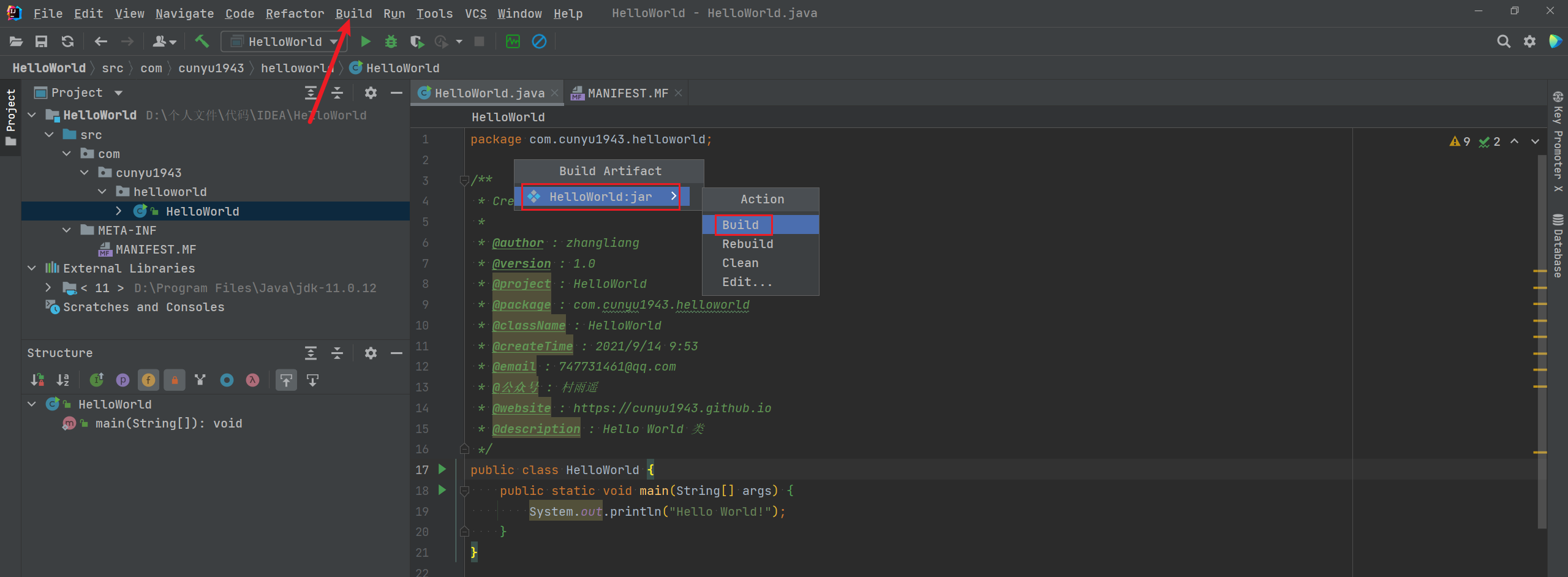
Task: Build project using the hammer icon
Action: pyautogui.click(x=203, y=41)
